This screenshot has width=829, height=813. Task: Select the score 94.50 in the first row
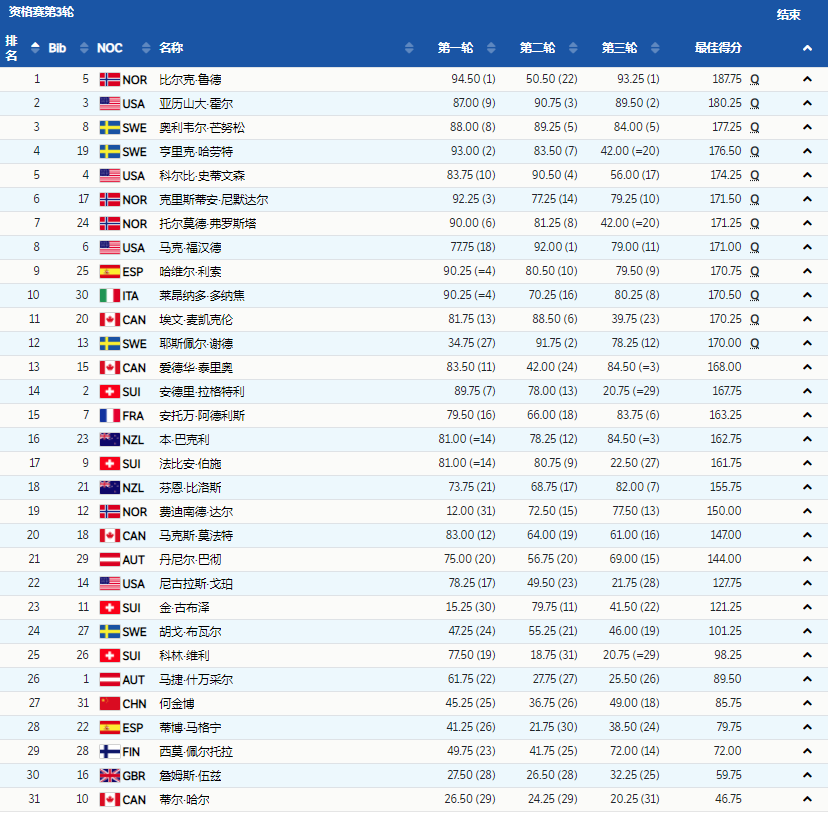coord(457,78)
